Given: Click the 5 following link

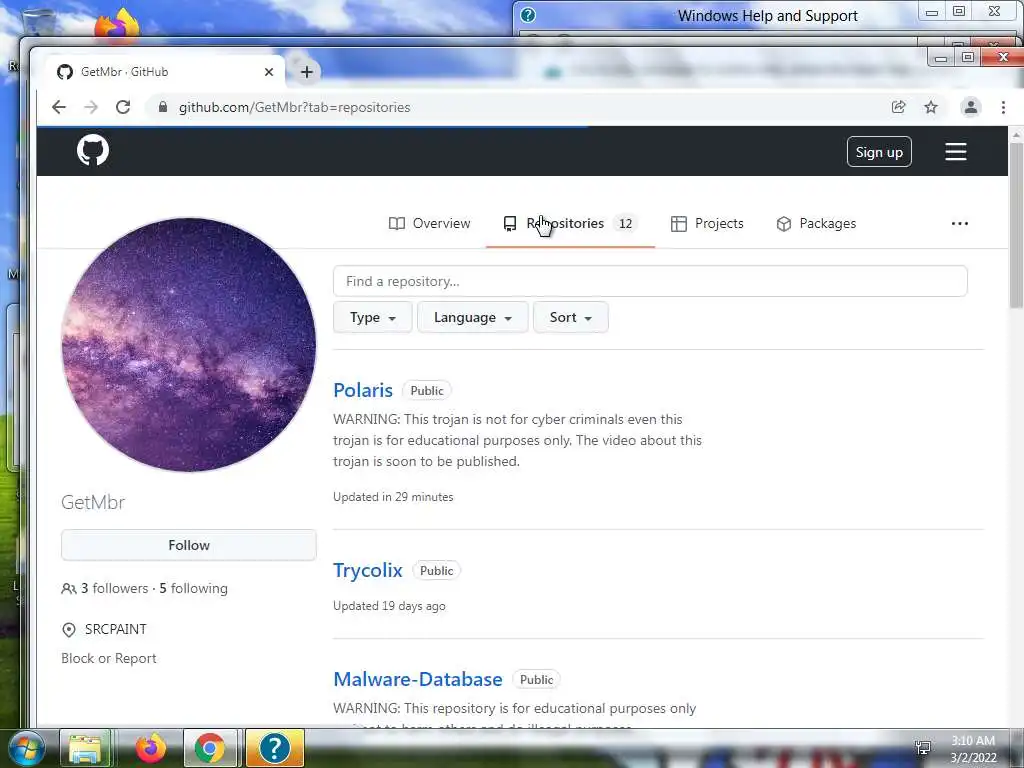Looking at the screenshot, I should pyautogui.click(x=193, y=588).
